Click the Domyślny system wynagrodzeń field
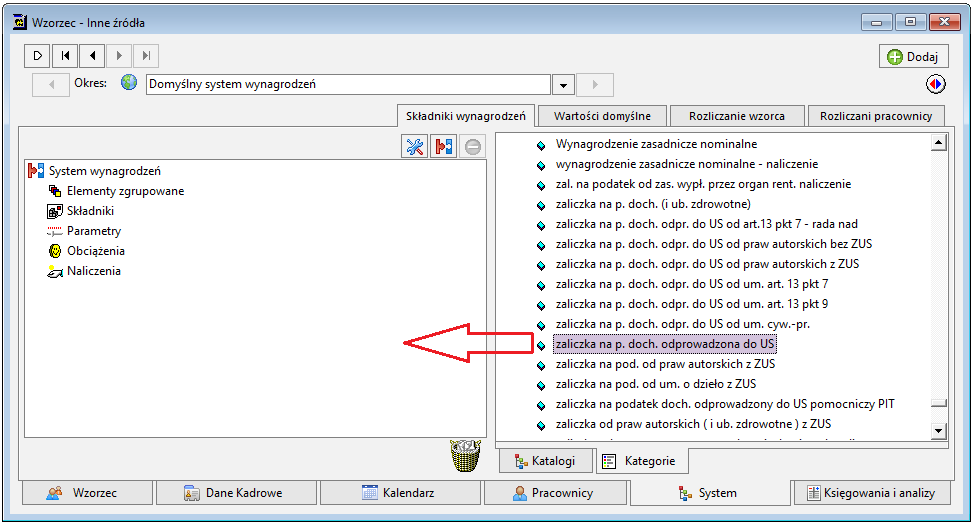This screenshot has height=526, width=974. (348, 84)
